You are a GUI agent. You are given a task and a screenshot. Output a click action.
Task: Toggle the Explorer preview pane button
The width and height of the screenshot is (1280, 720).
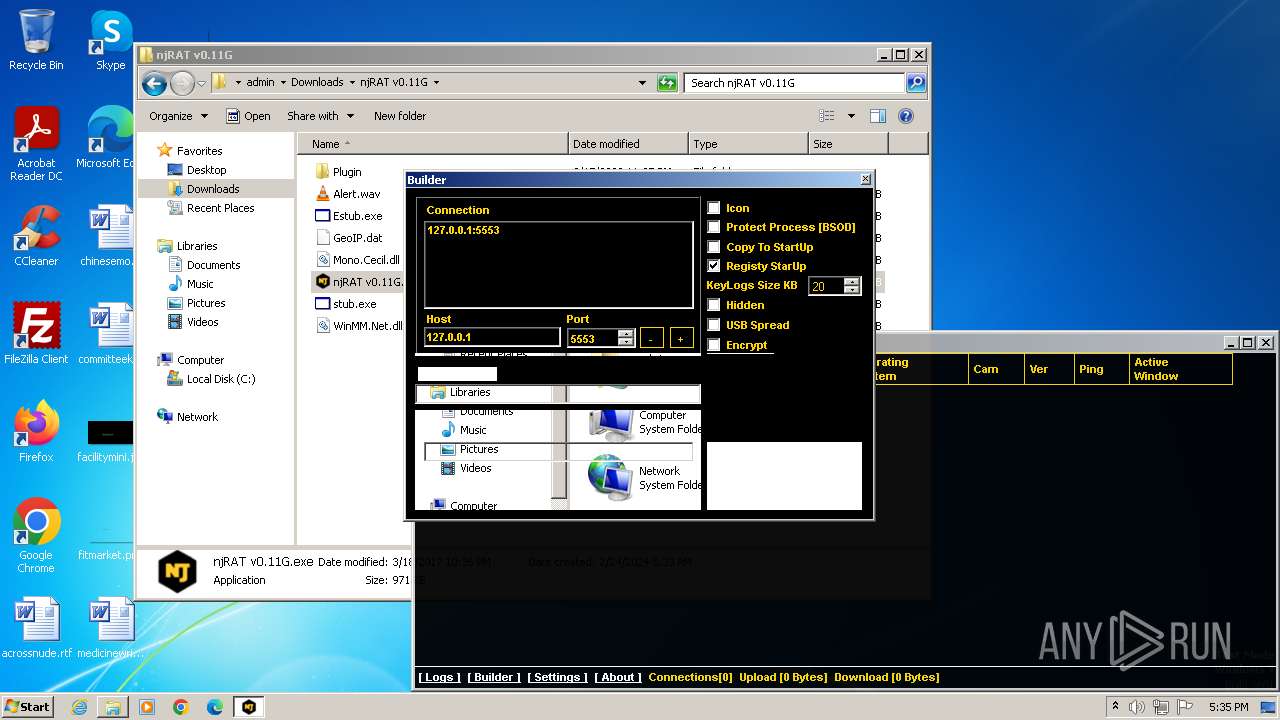tap(877, 116)
